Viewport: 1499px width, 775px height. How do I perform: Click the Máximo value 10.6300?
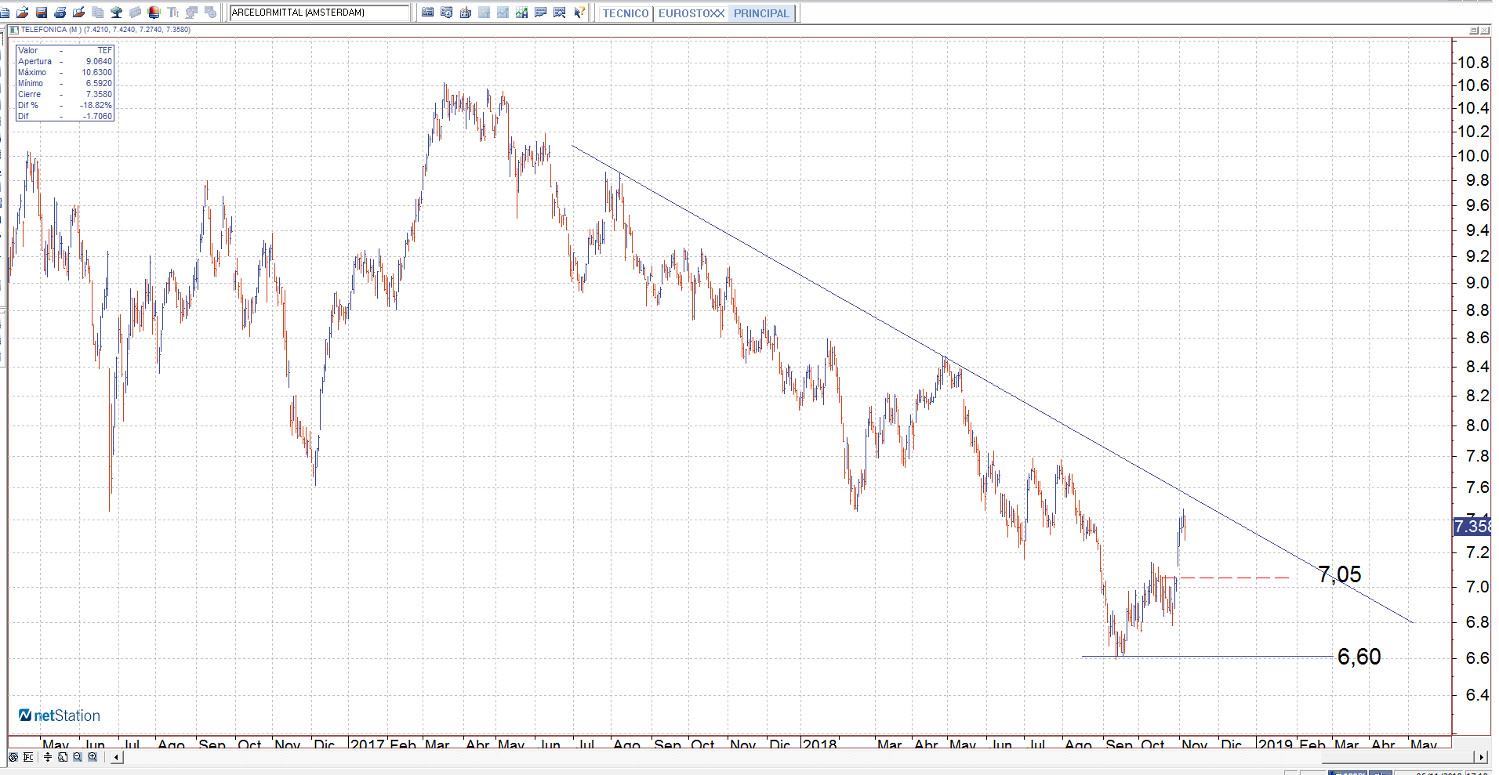(97, 72)
